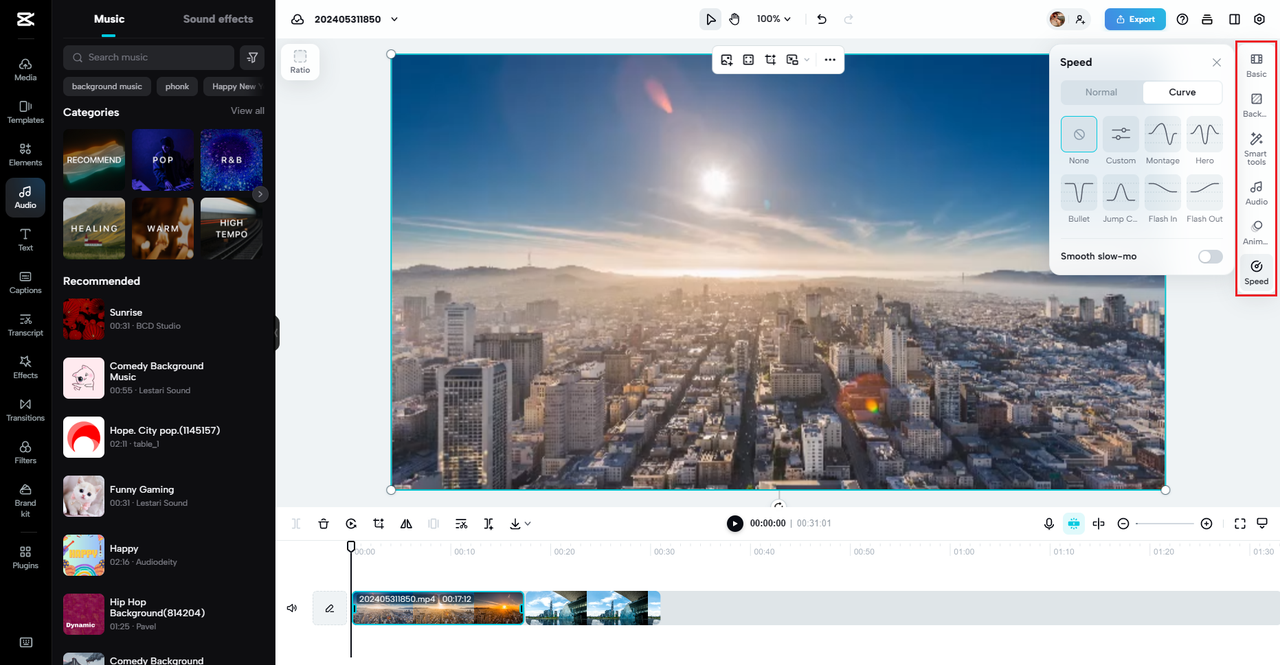Screen dimensions: 1280x665
Task: Open the settings hexagon icon in top bar
Action: coord(1259,19)
